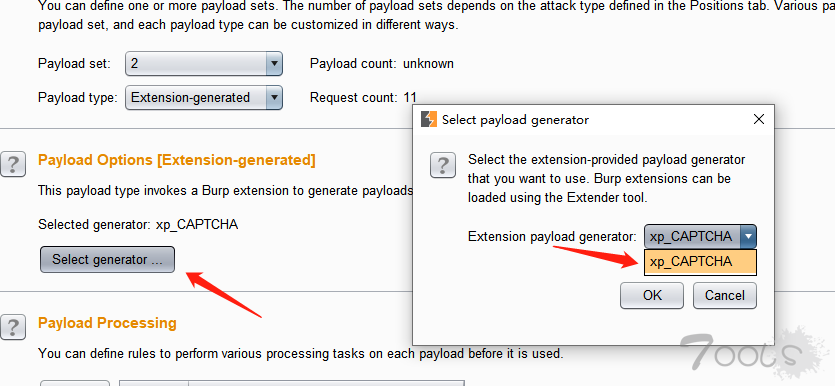The height and width of the screenshot is (386, 835).
Task: Cancel the payload generator dialog
Action: click(x=725, y=295)
